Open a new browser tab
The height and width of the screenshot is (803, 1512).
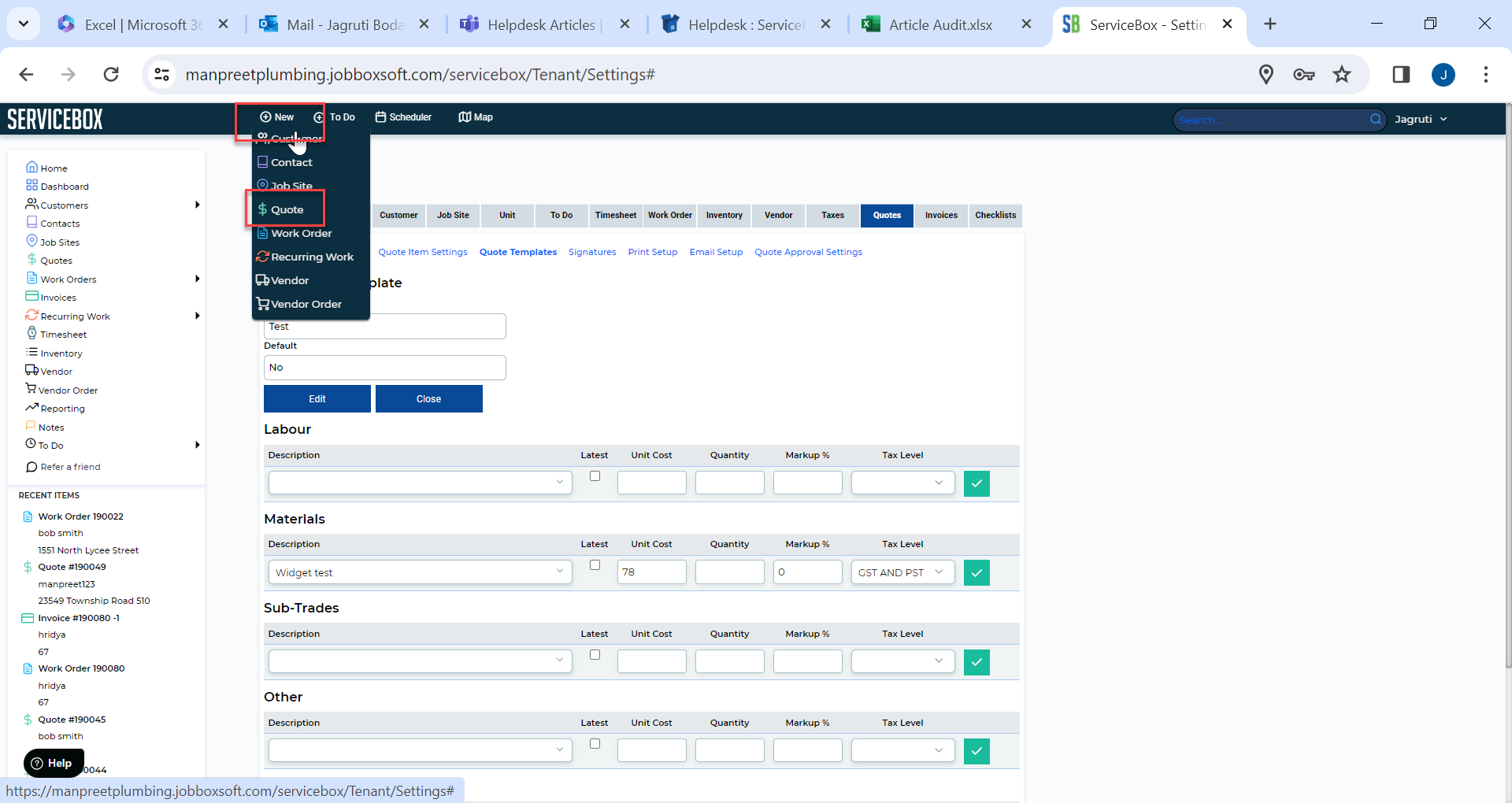tap(1270, 24)
